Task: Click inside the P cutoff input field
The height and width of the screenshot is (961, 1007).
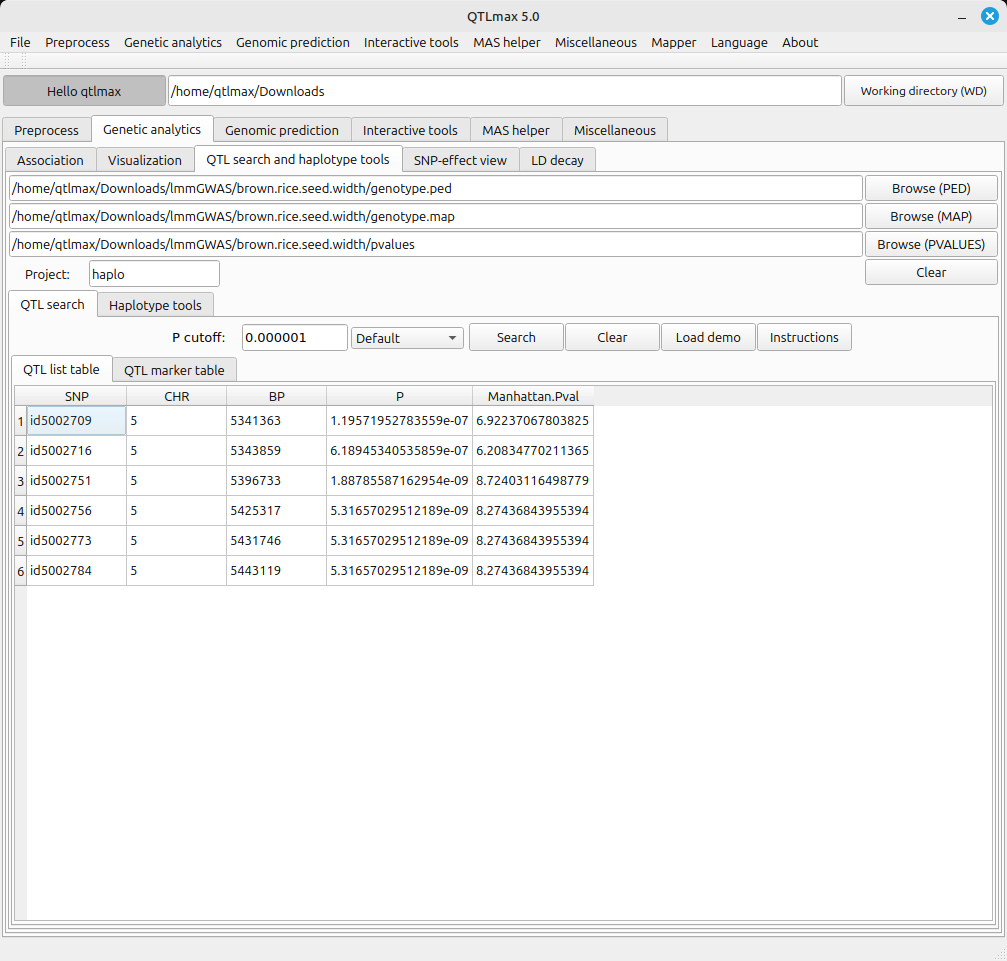Action: 294,338
